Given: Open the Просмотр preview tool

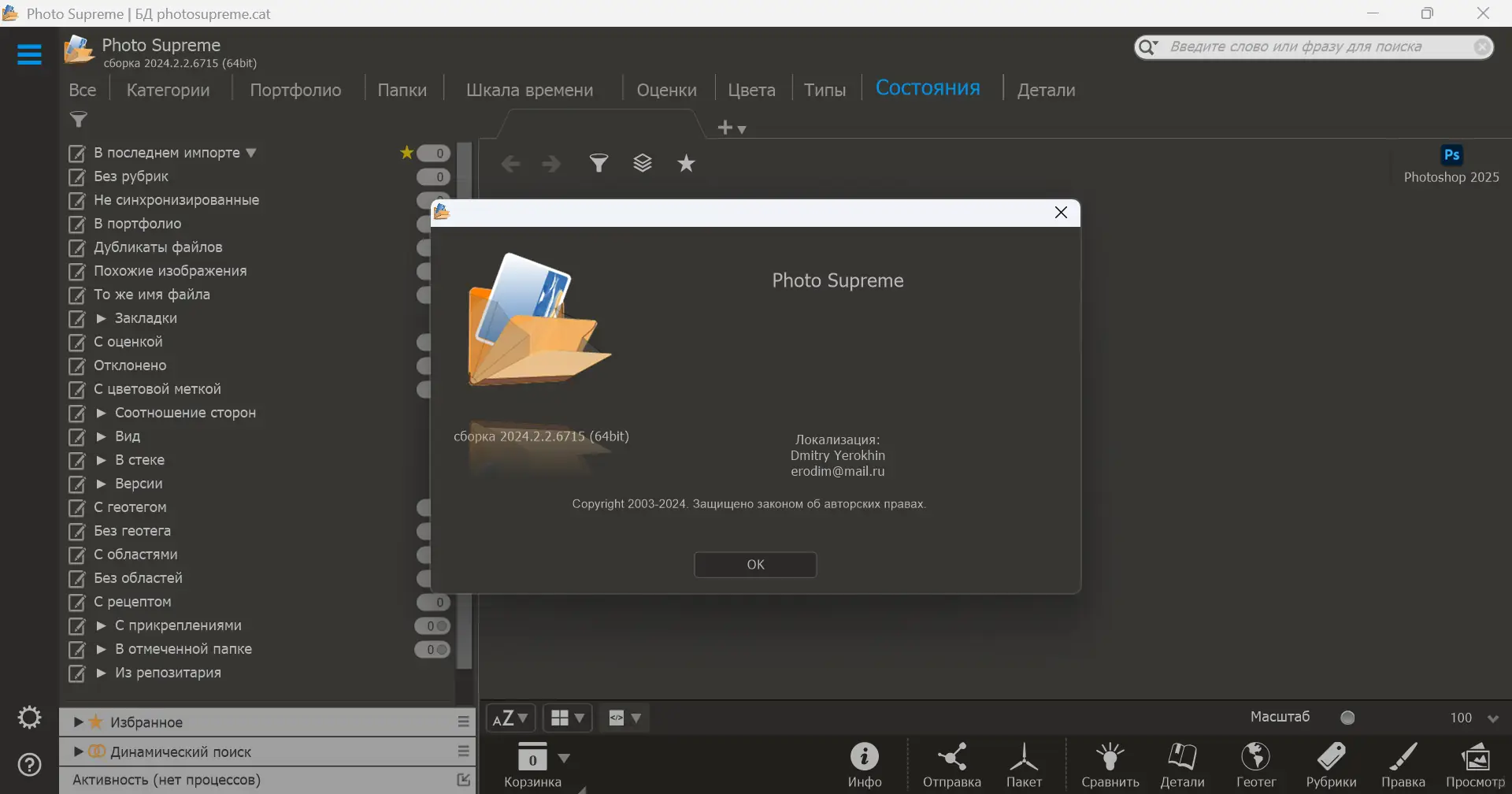Looking at the screenshot, I should [x=1475, y=765].
